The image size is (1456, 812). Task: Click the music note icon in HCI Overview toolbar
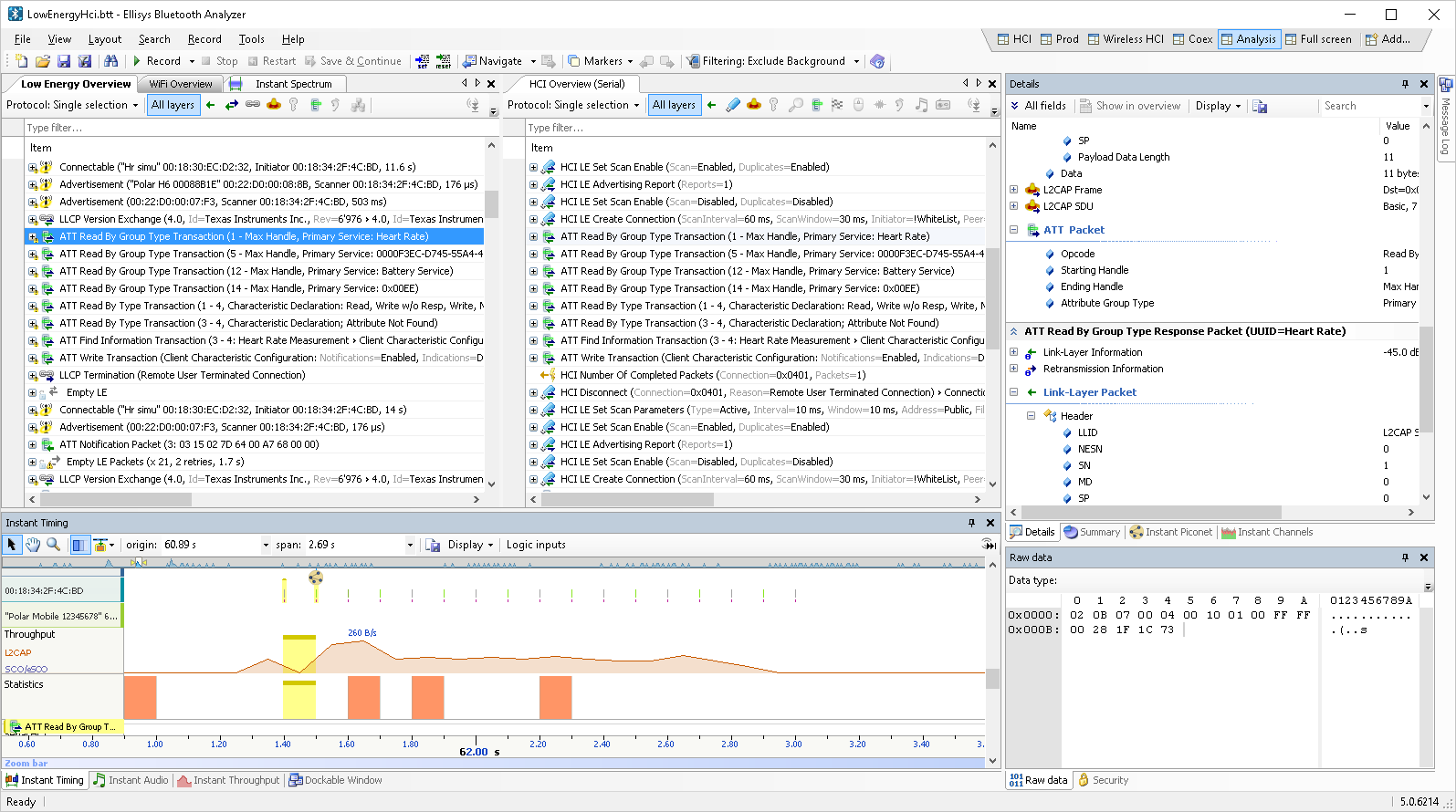tap(921, 105)
